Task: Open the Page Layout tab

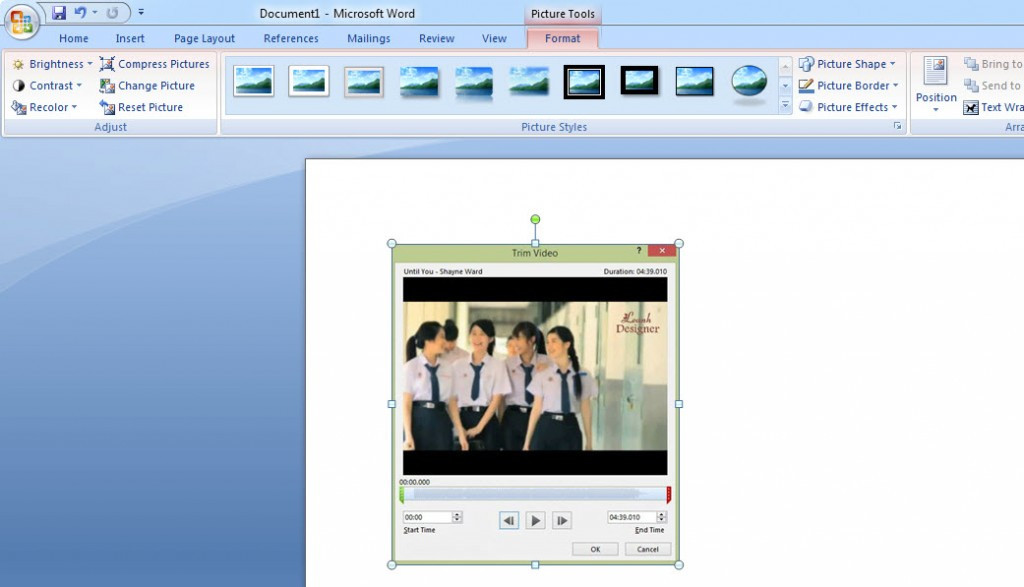Action: 204,39
